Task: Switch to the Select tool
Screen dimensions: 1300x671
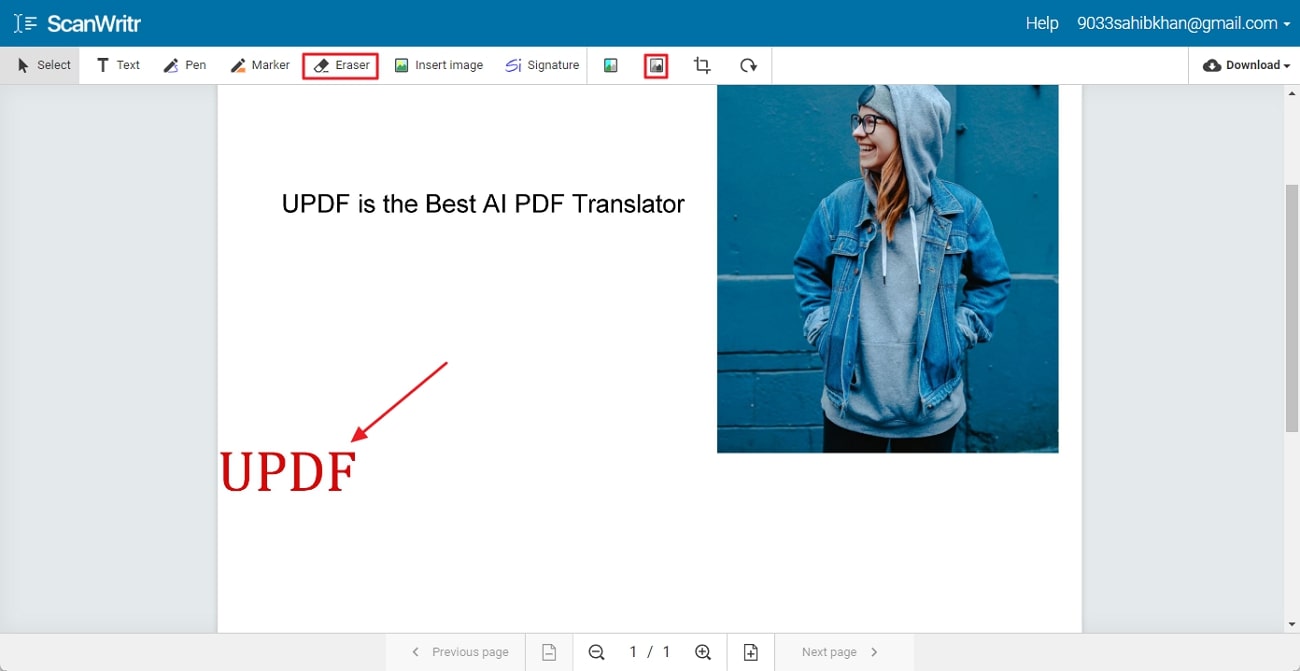Action: (x=43, y=65)
